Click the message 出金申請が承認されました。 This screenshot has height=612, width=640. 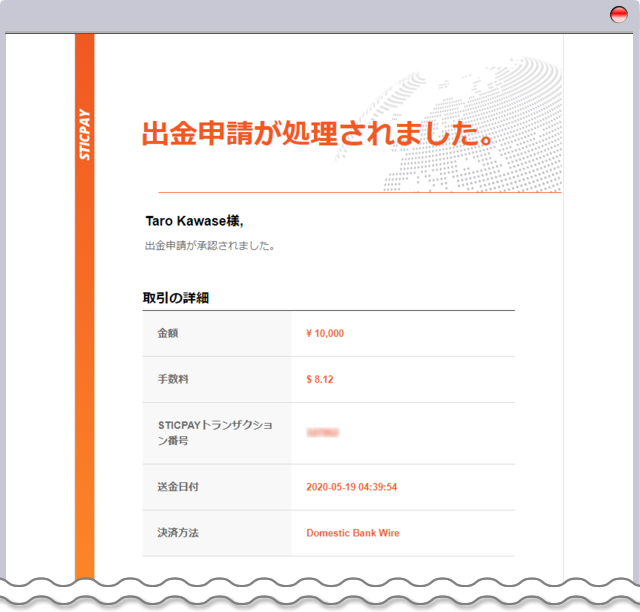(210, 245)
